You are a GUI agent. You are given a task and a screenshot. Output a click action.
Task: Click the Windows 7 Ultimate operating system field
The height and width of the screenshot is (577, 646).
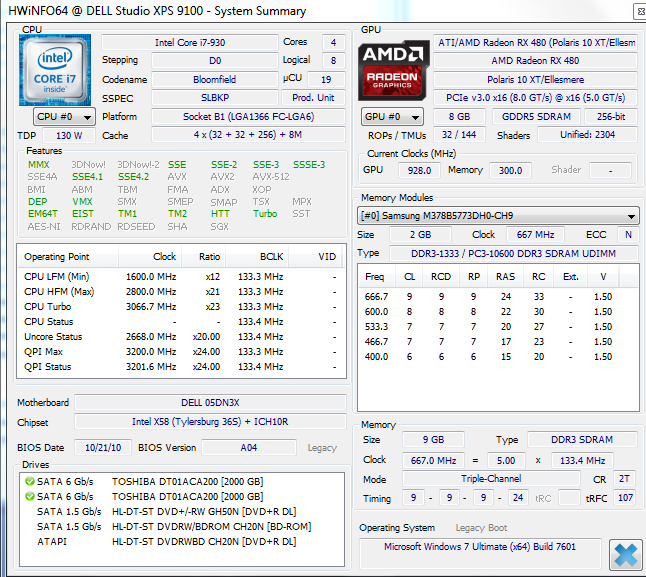(x=480, y=553)
